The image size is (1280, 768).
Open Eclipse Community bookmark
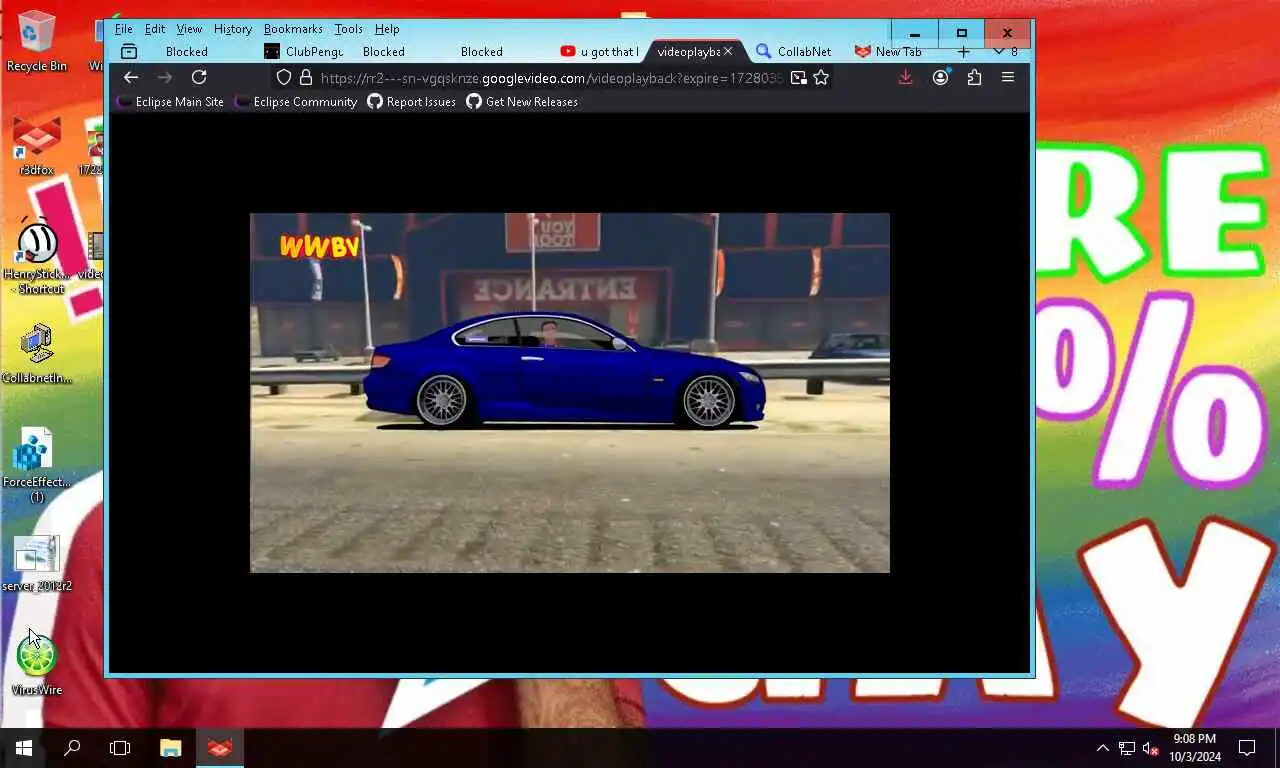click(x=296, y=102)
